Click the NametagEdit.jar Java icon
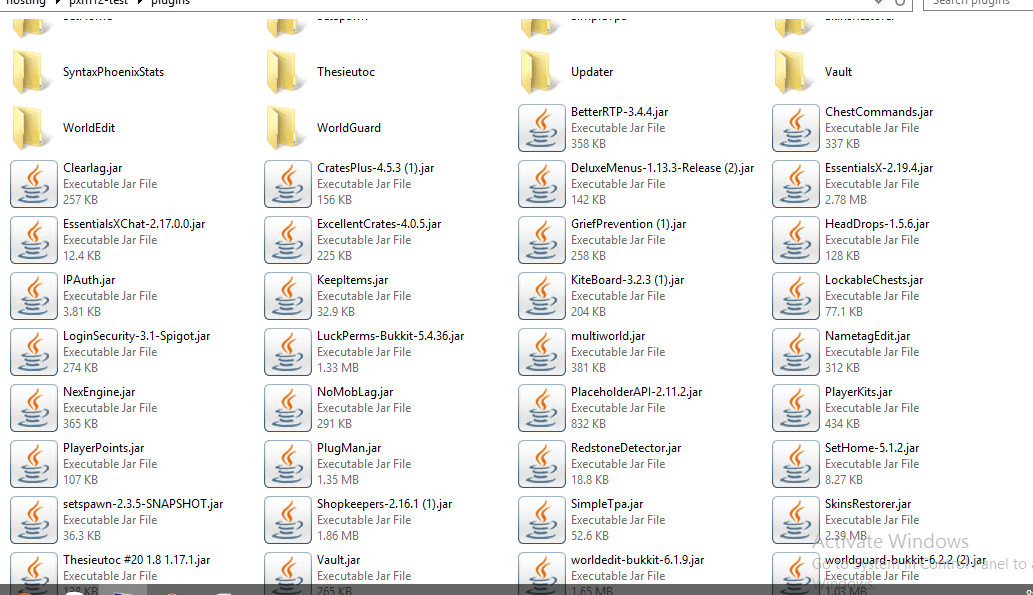Viewport: 1033px width, 595px height. [x=796, y=352]
